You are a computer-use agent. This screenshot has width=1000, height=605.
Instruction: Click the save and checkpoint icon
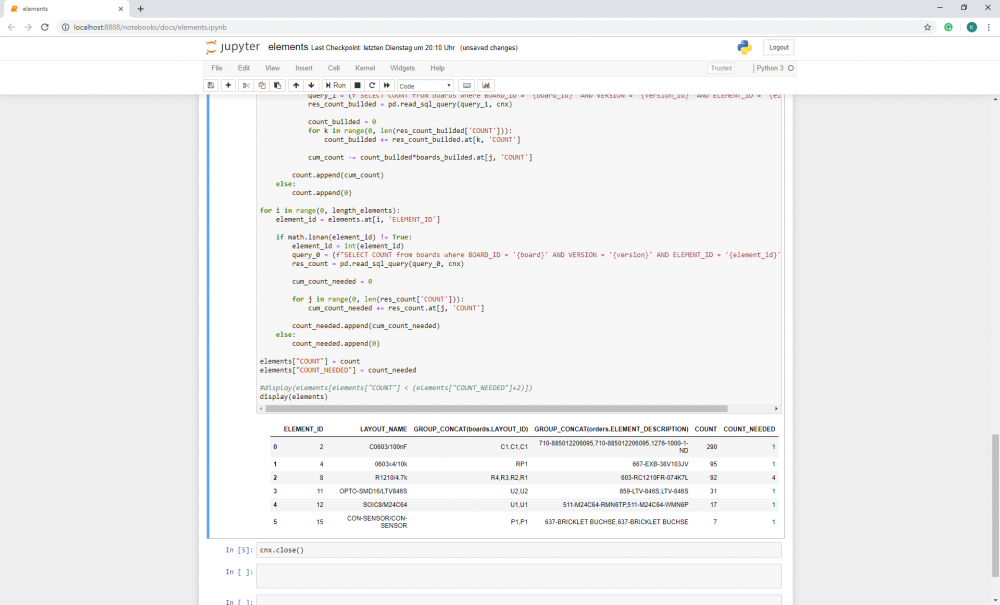click(210, 86)
